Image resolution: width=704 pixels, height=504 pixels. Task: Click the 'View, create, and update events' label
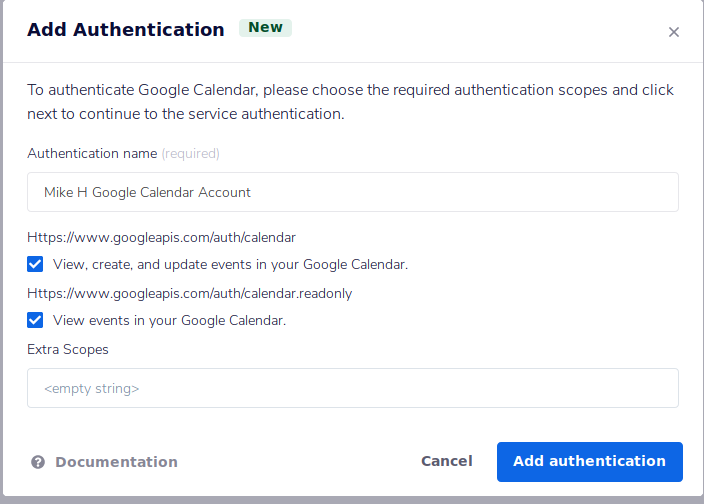[230, 265]
